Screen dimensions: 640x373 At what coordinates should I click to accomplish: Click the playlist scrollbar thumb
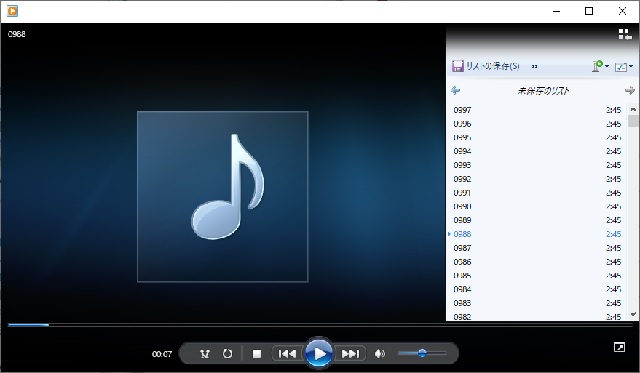point(633,121)
